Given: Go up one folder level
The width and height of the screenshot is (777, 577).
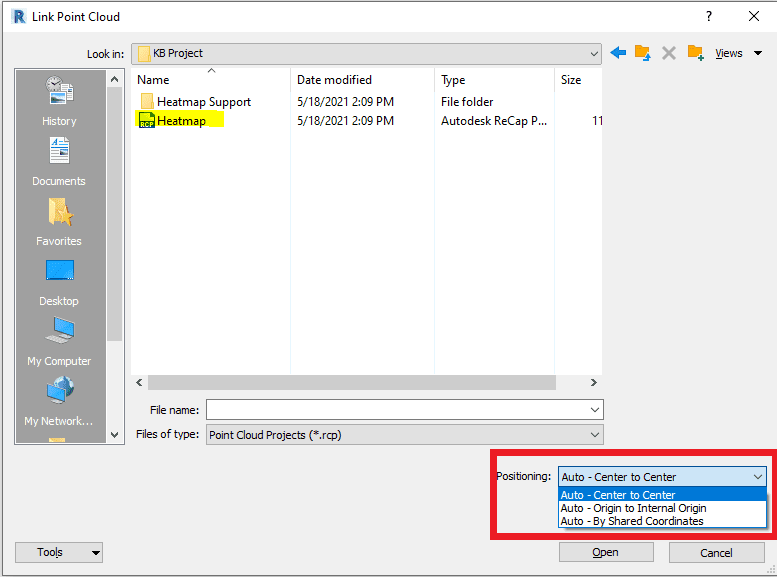Looking at the screenshot, I should coord(643,53).
